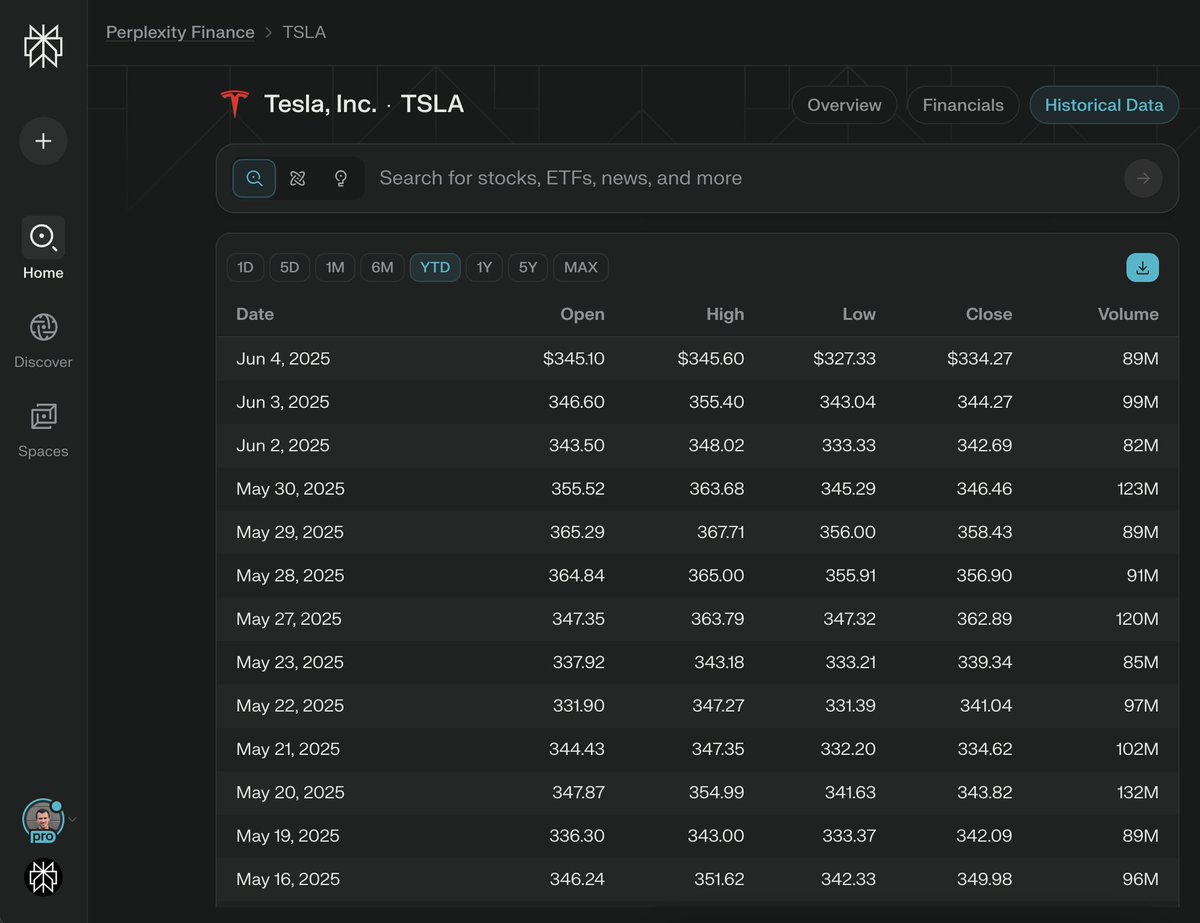Click the Date column header

click(x=255, y=314)
